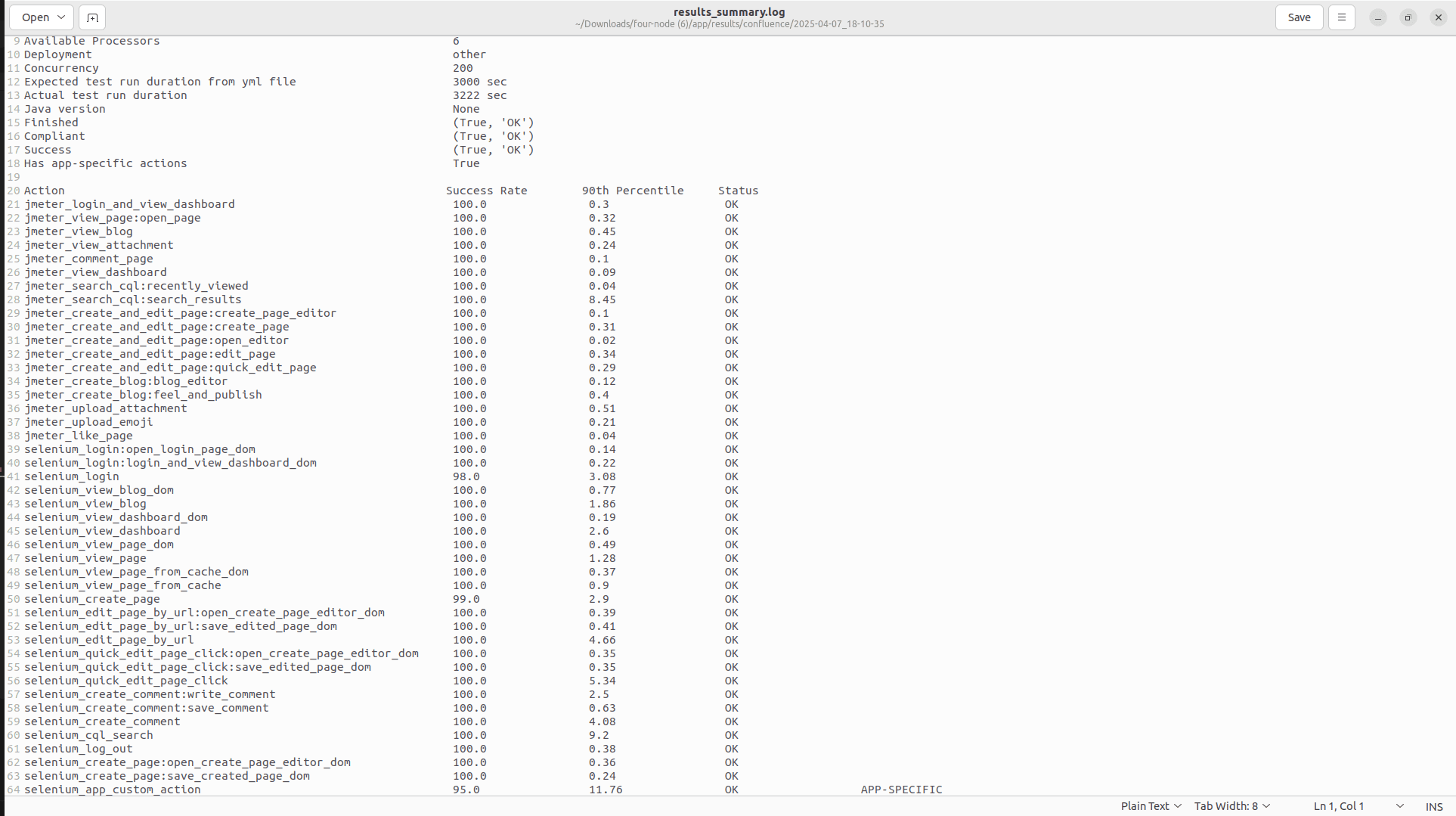Place cursor on the selenium_login row name
The width and height of the screenshot is (1456, 816).
(72, 476)
